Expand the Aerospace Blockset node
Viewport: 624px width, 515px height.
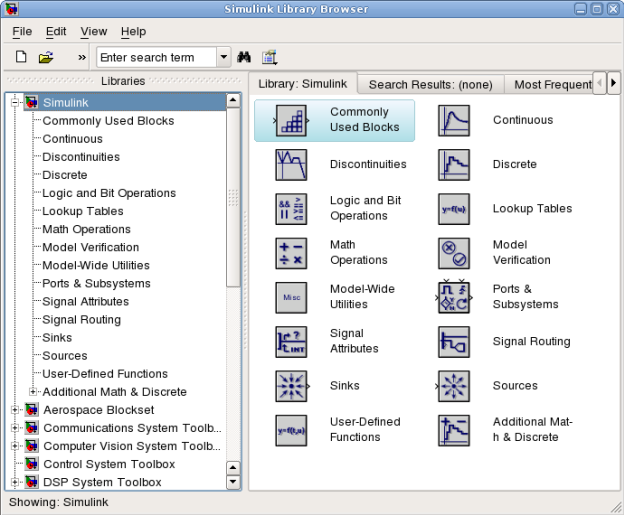tap(15, 410)
